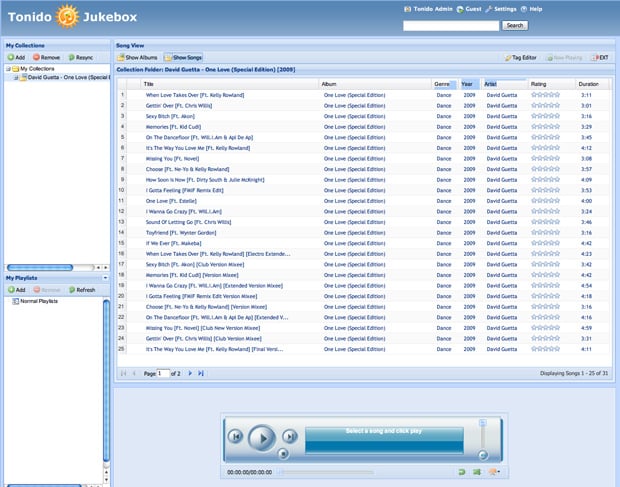620x487 pixels.
Task: Expand the David Guetta collection node
Action: (16, 77)
